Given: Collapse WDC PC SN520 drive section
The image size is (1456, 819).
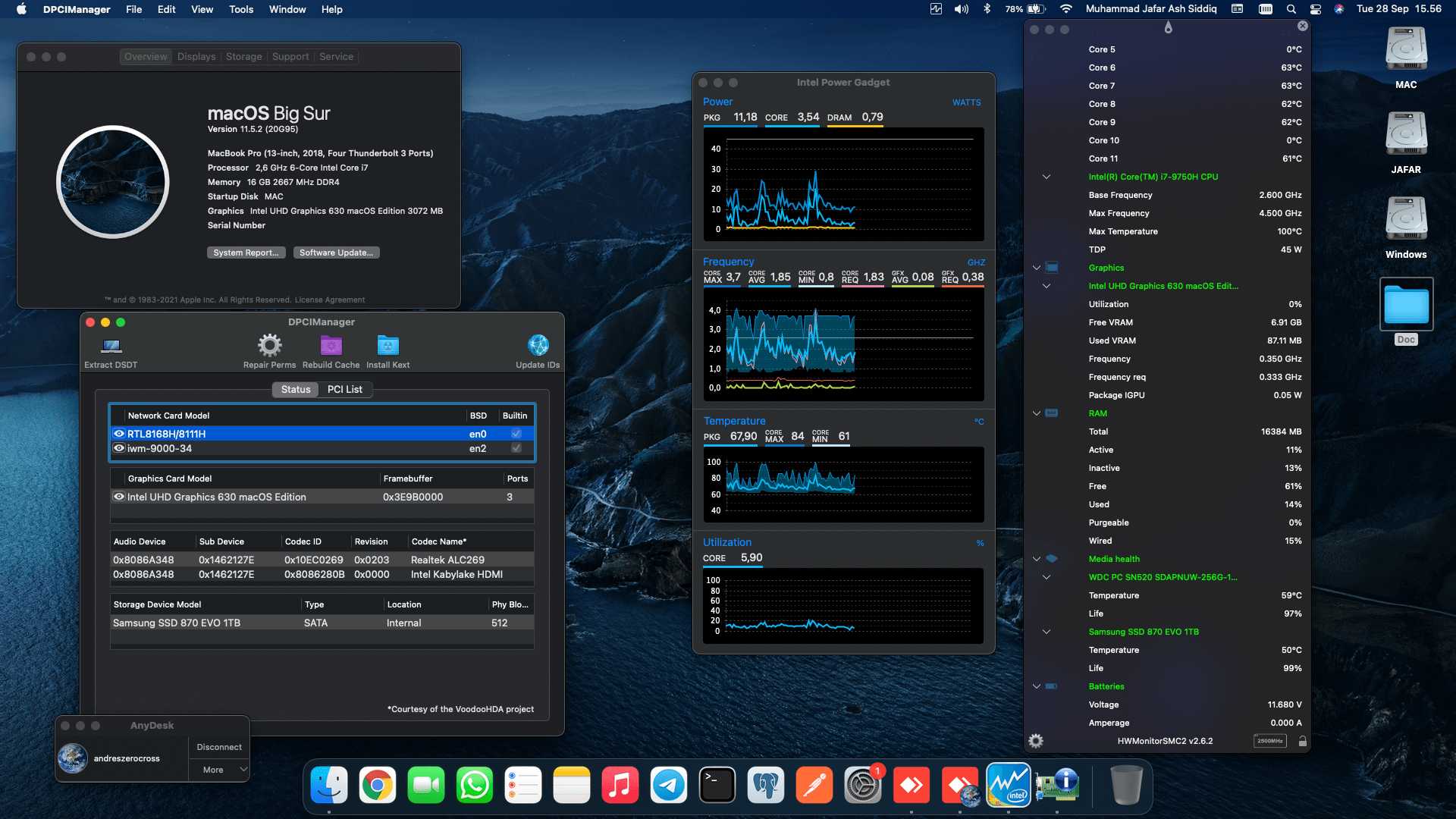Looking at the screenshot, I should 1046,577.
